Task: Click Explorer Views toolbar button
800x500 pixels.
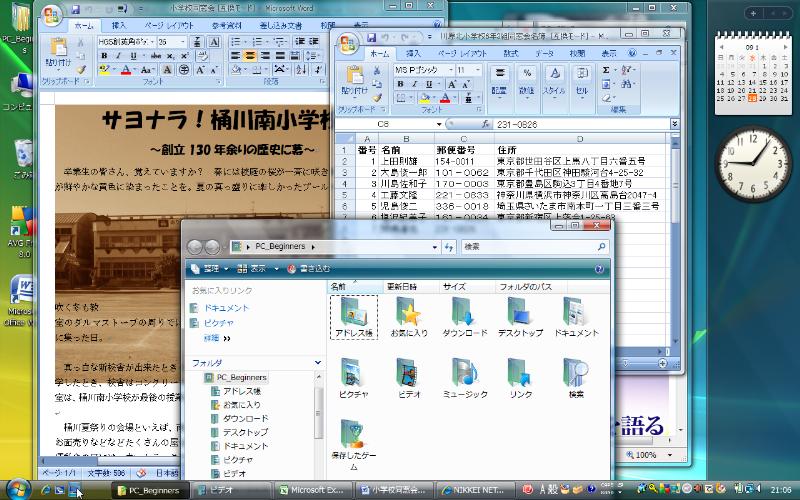Action: coord(258,269)
